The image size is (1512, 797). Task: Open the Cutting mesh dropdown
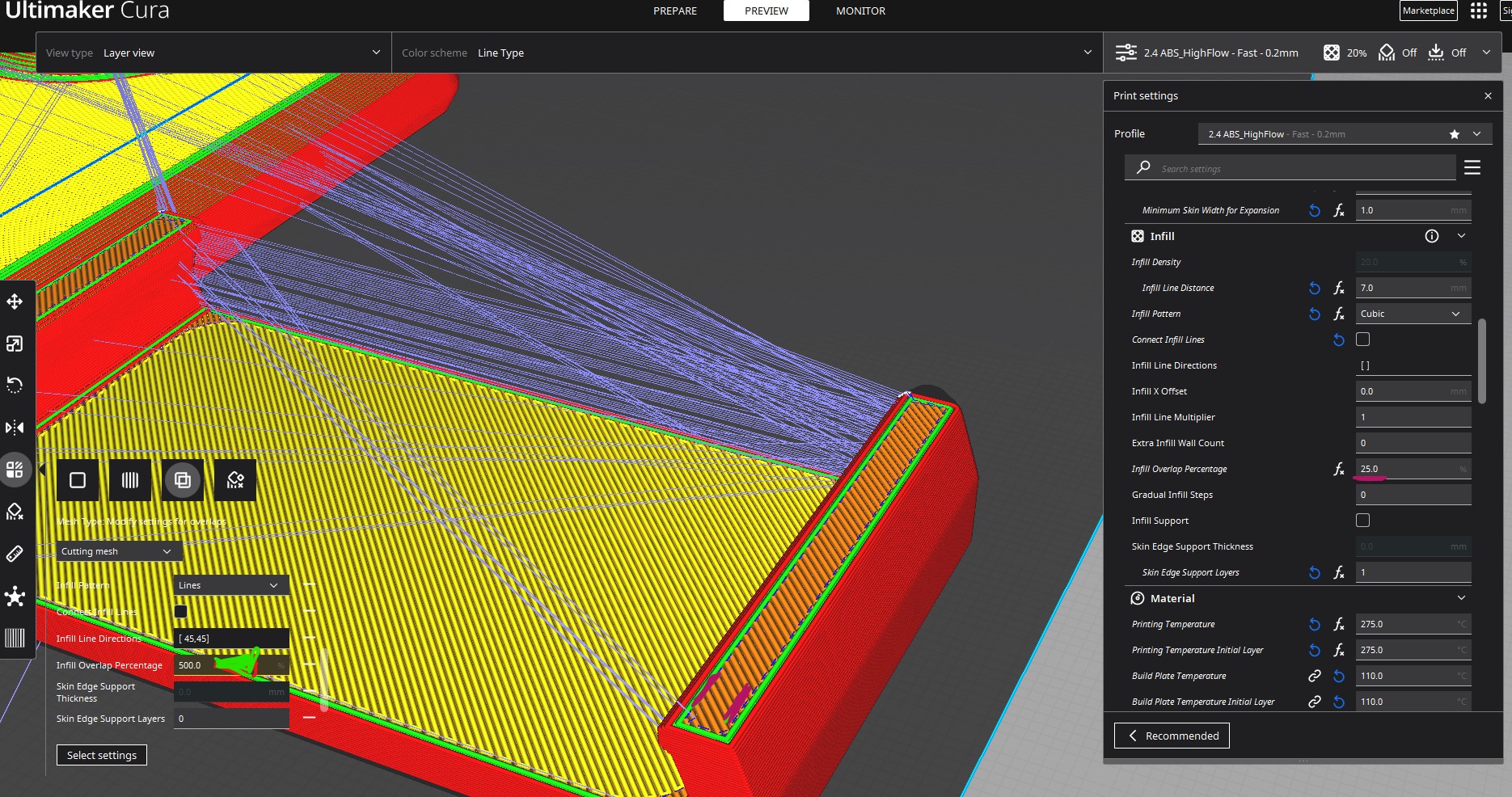tap(116, 551)
